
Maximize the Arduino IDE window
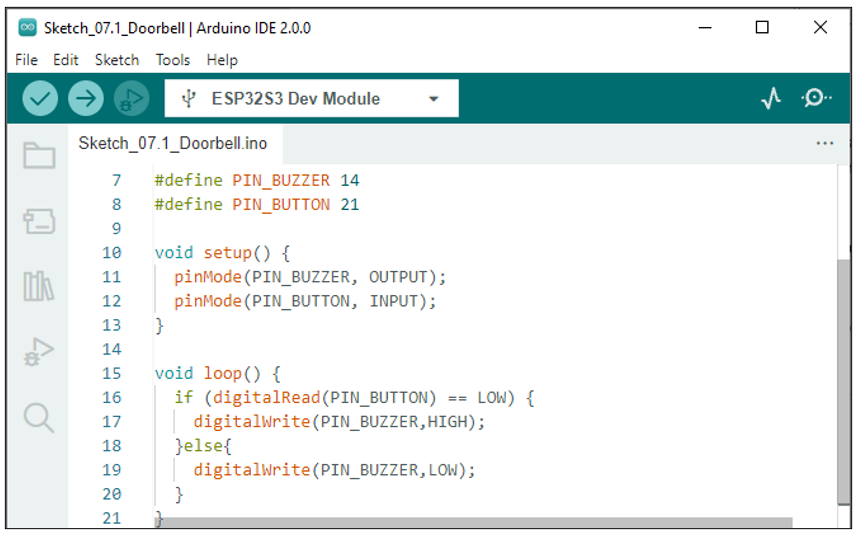pyautogui.click(x=762, y=27)
